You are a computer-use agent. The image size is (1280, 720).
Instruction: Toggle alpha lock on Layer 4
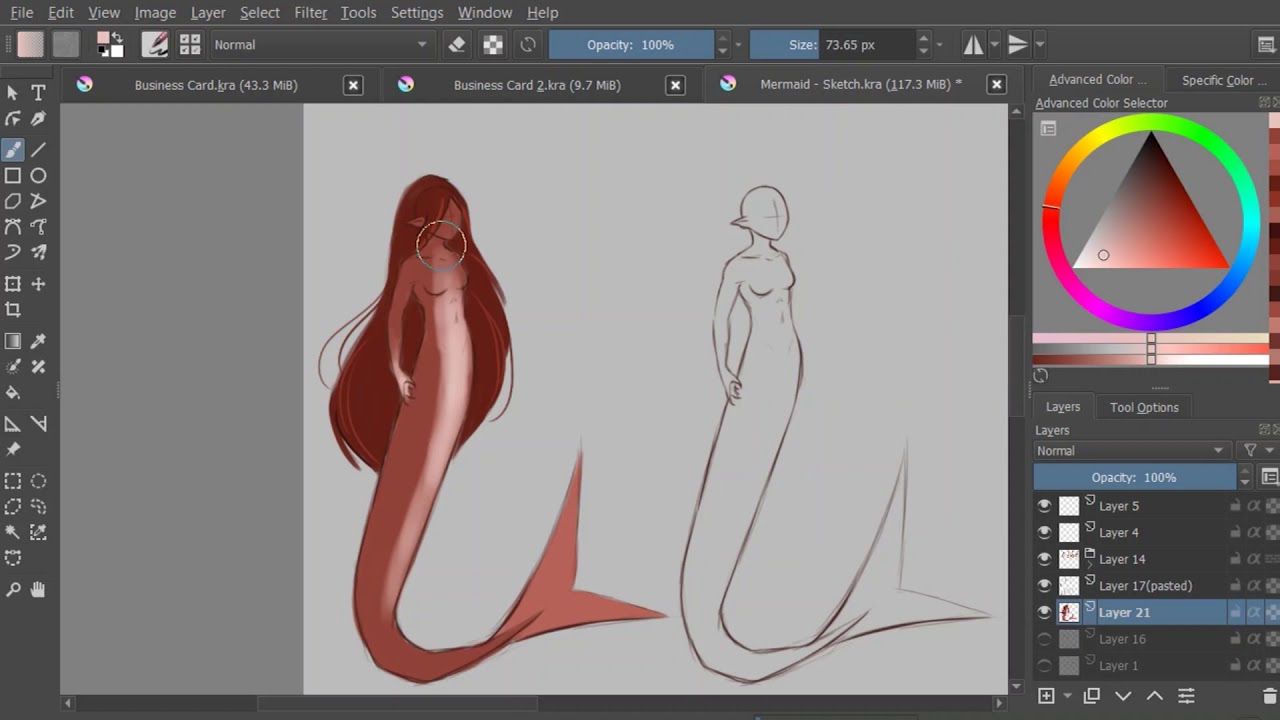(1254, 532)
